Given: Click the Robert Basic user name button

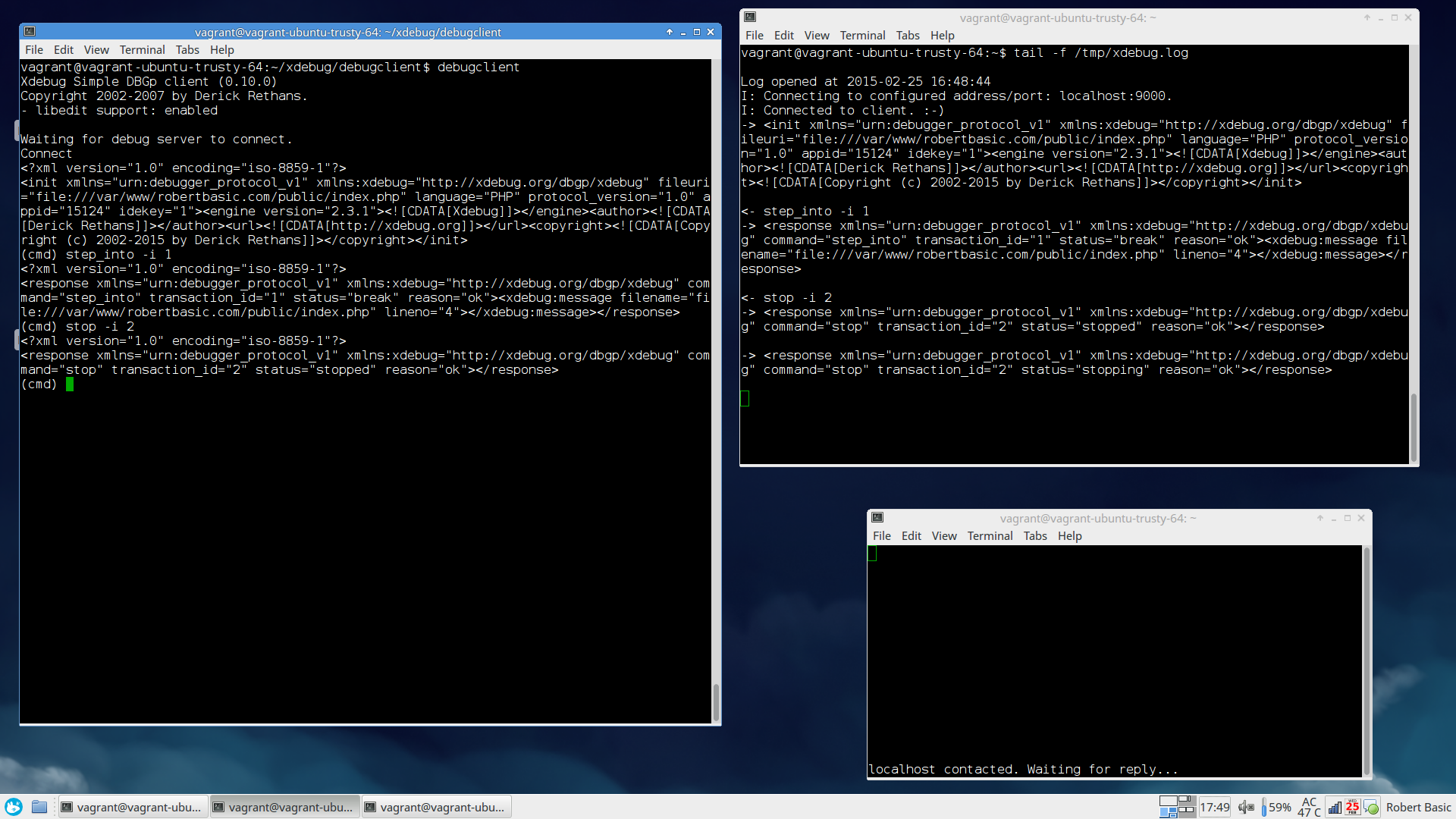Looking at the screenshot, I should pos(1417,807).
